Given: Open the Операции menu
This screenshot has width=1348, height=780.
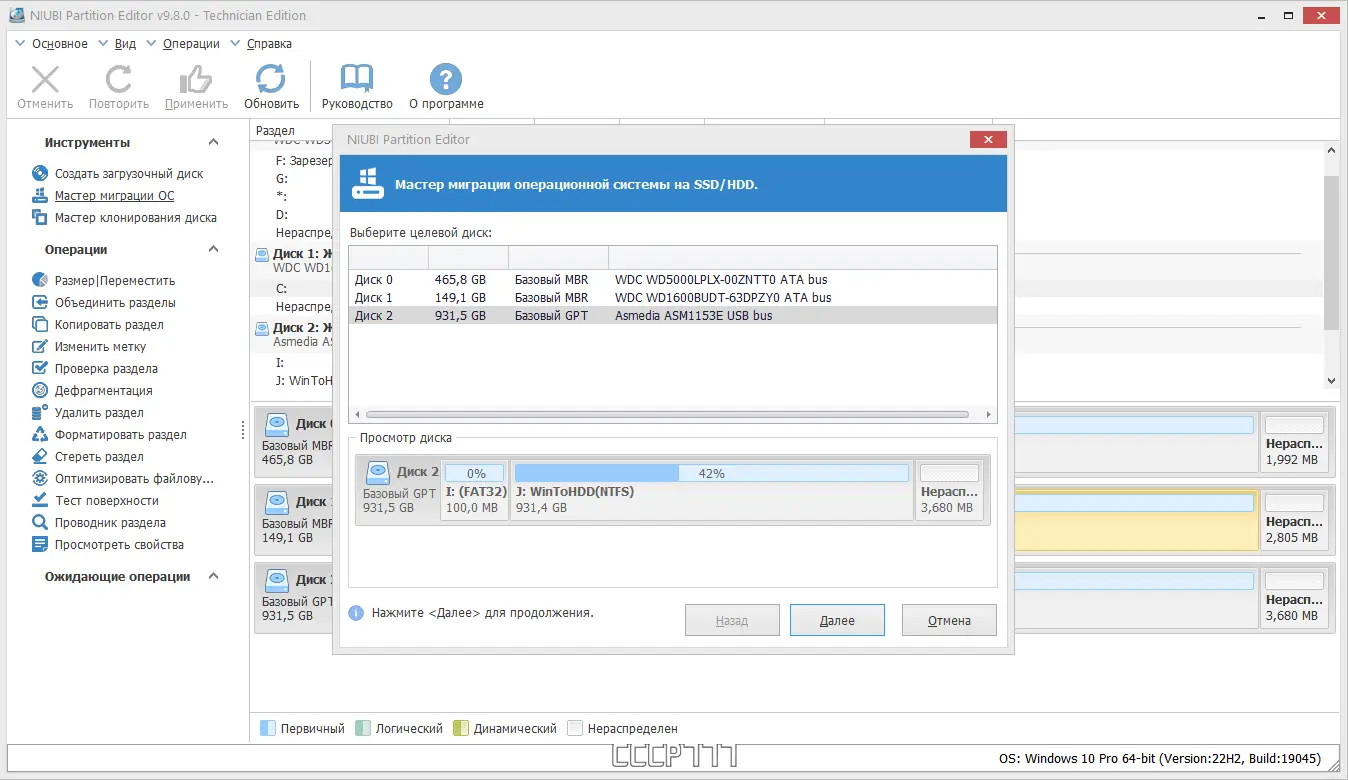Looking at the screenshot, I should coord(190,43).
